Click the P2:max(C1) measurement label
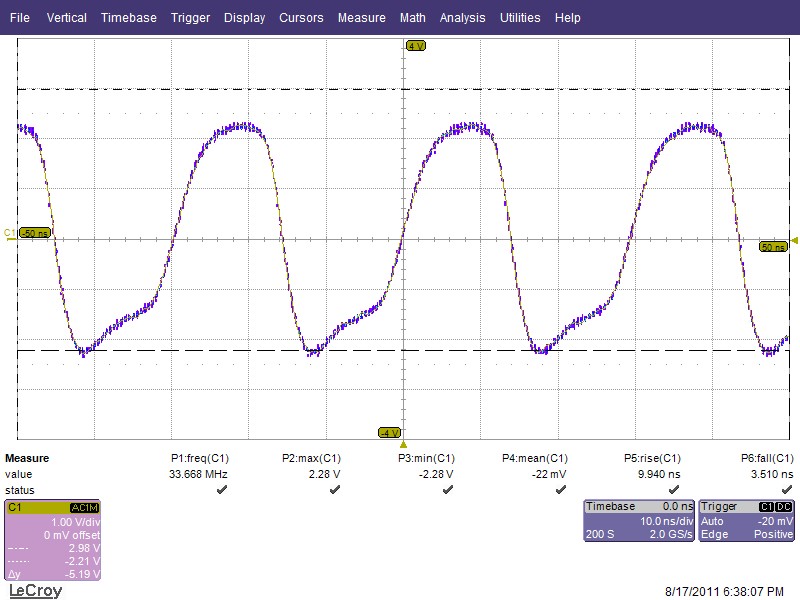This screenshot has width=800, height=600. [311, 458]
